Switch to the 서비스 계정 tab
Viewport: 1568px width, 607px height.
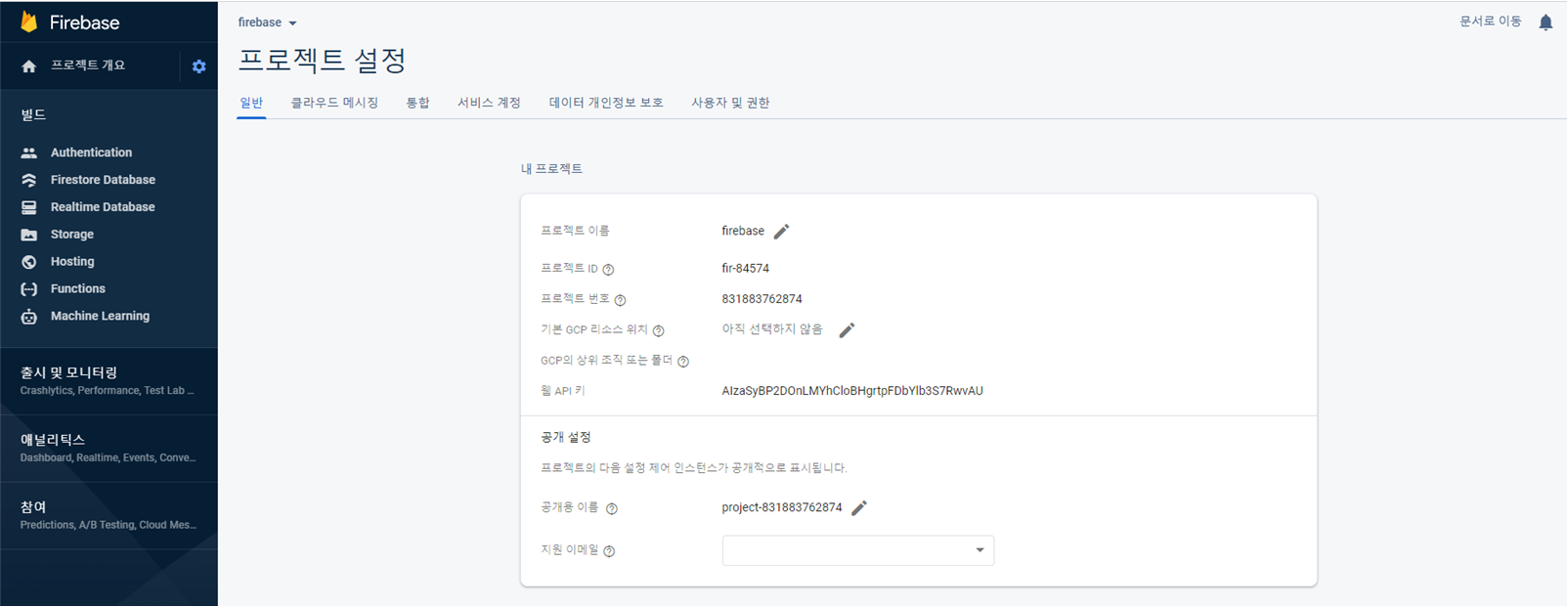click(489, 103)
